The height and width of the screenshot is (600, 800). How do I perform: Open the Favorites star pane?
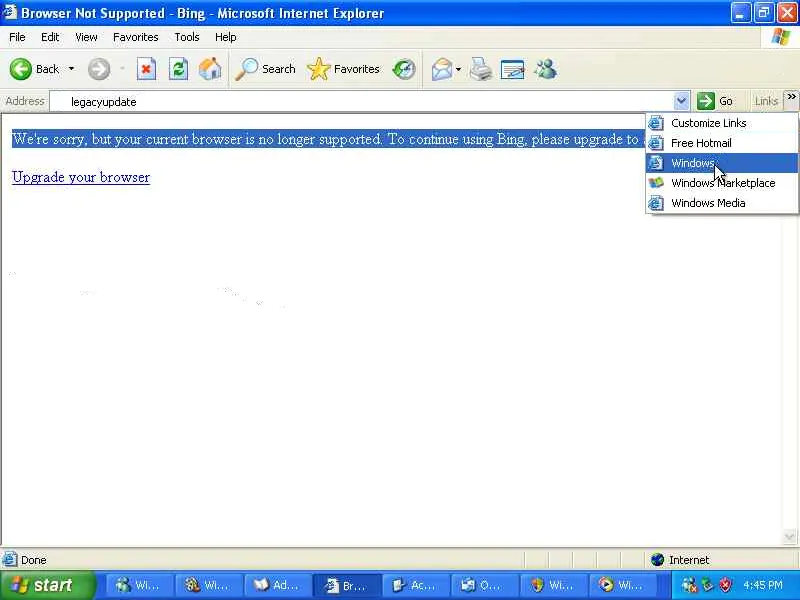point(343,69)
